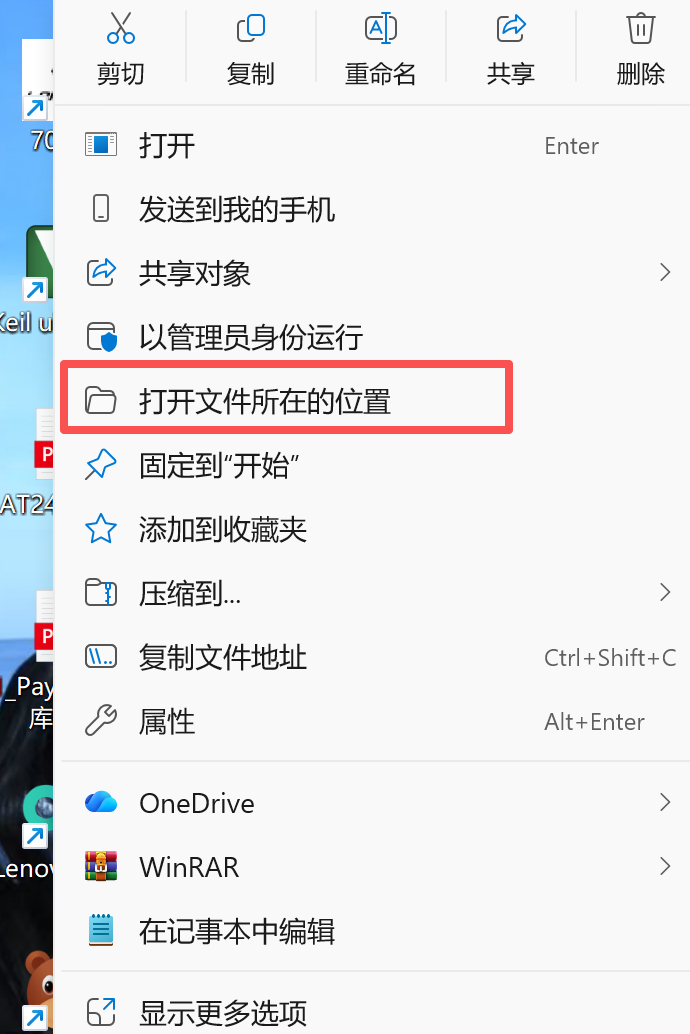Viewport: 690px width, 1034px height.
Task: Click the Cut (剪切) scissors icon
Action: click(121, 28)
